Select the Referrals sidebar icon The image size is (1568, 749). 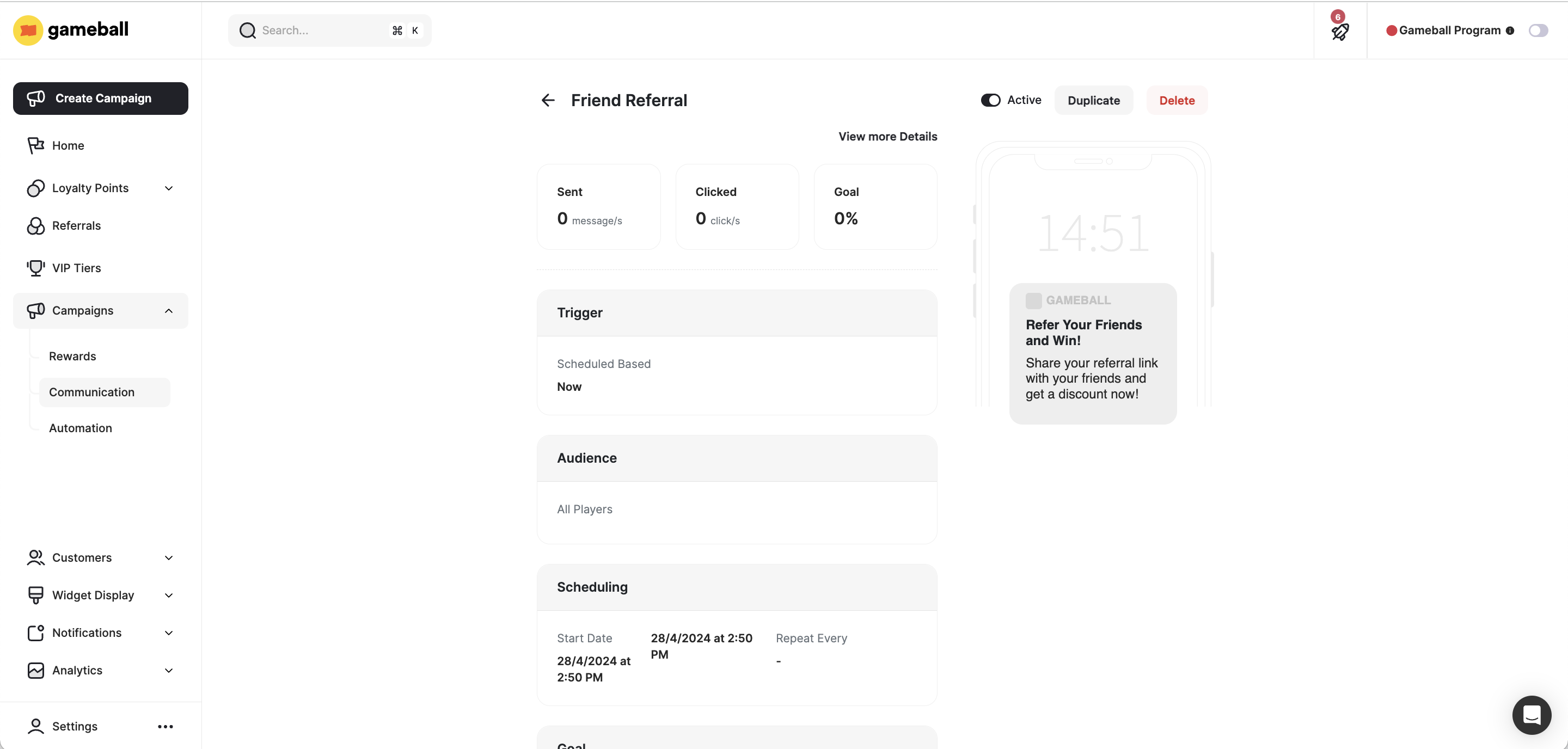[36, 226]
